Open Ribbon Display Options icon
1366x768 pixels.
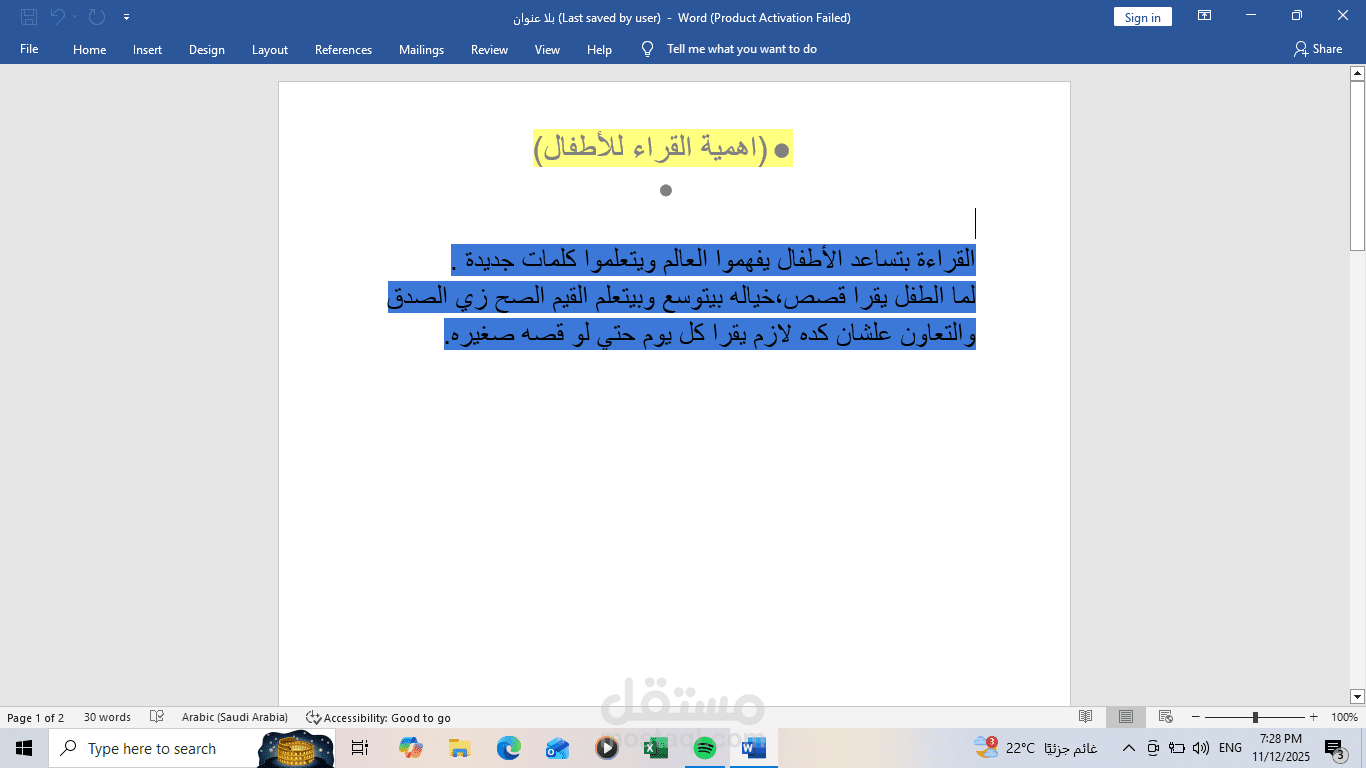coord(1204,16)
